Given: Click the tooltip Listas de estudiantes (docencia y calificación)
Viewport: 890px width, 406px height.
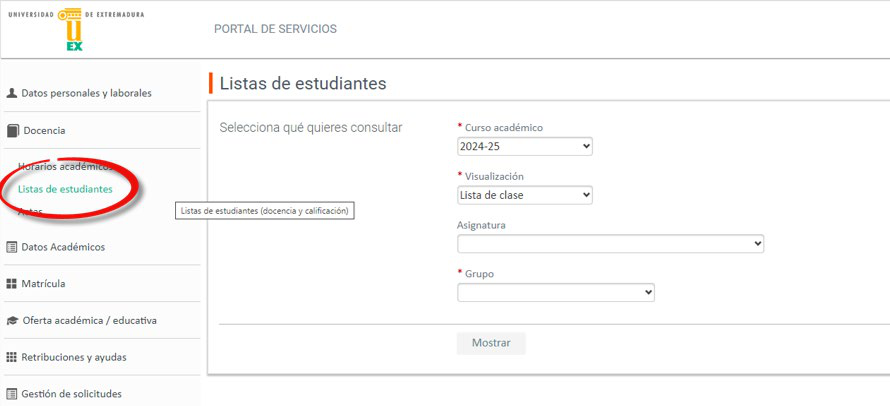Looking at the screenshot, I should coord(265,211).
